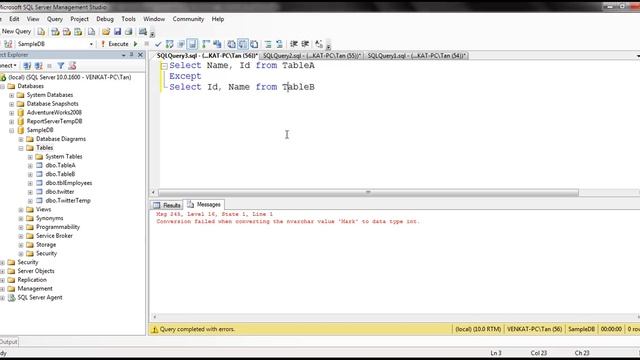Open the Query menu
The width and height of the screenshot is (640, 360).
click(55, 19)
